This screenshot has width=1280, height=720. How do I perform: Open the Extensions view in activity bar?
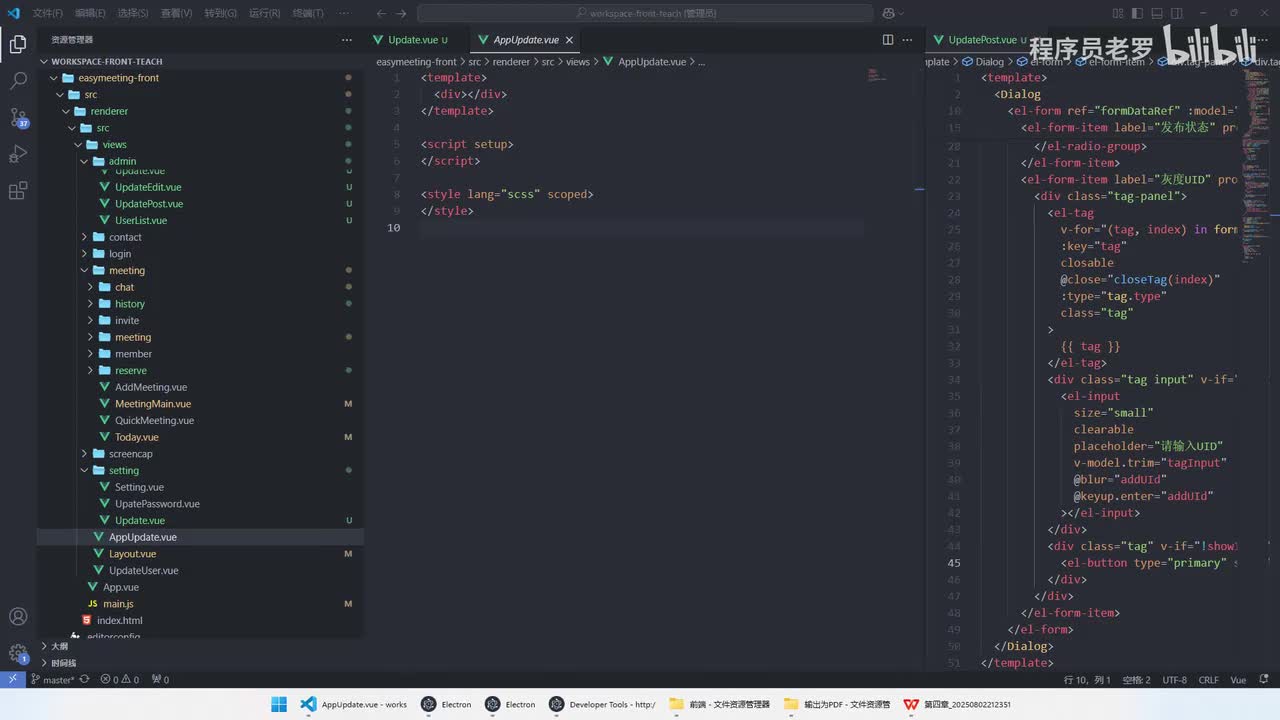pyautogui.click(x=18, y=191)
